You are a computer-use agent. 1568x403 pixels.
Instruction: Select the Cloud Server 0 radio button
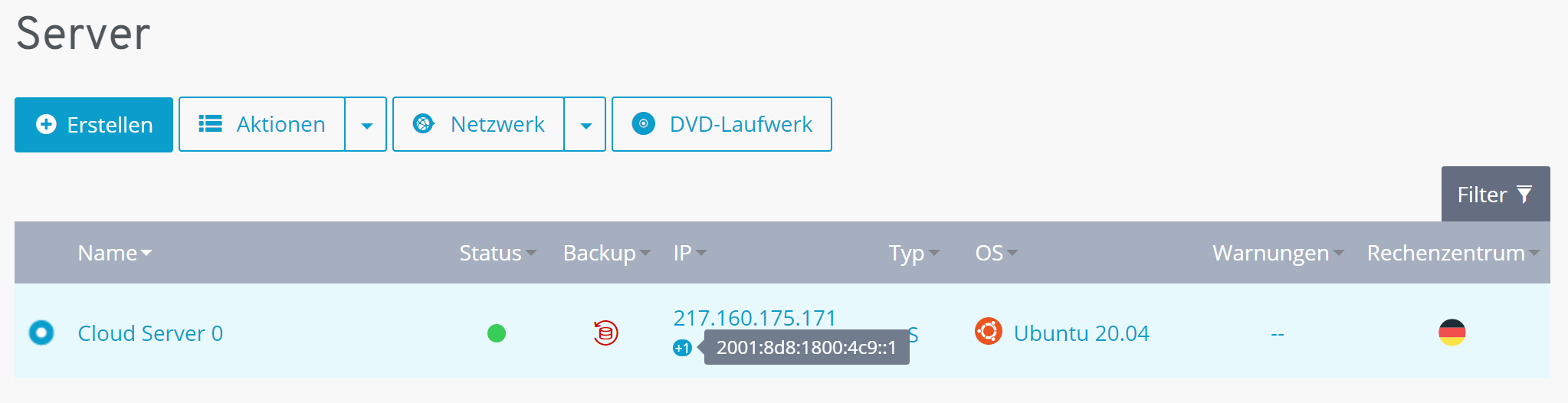click(41, 333)
